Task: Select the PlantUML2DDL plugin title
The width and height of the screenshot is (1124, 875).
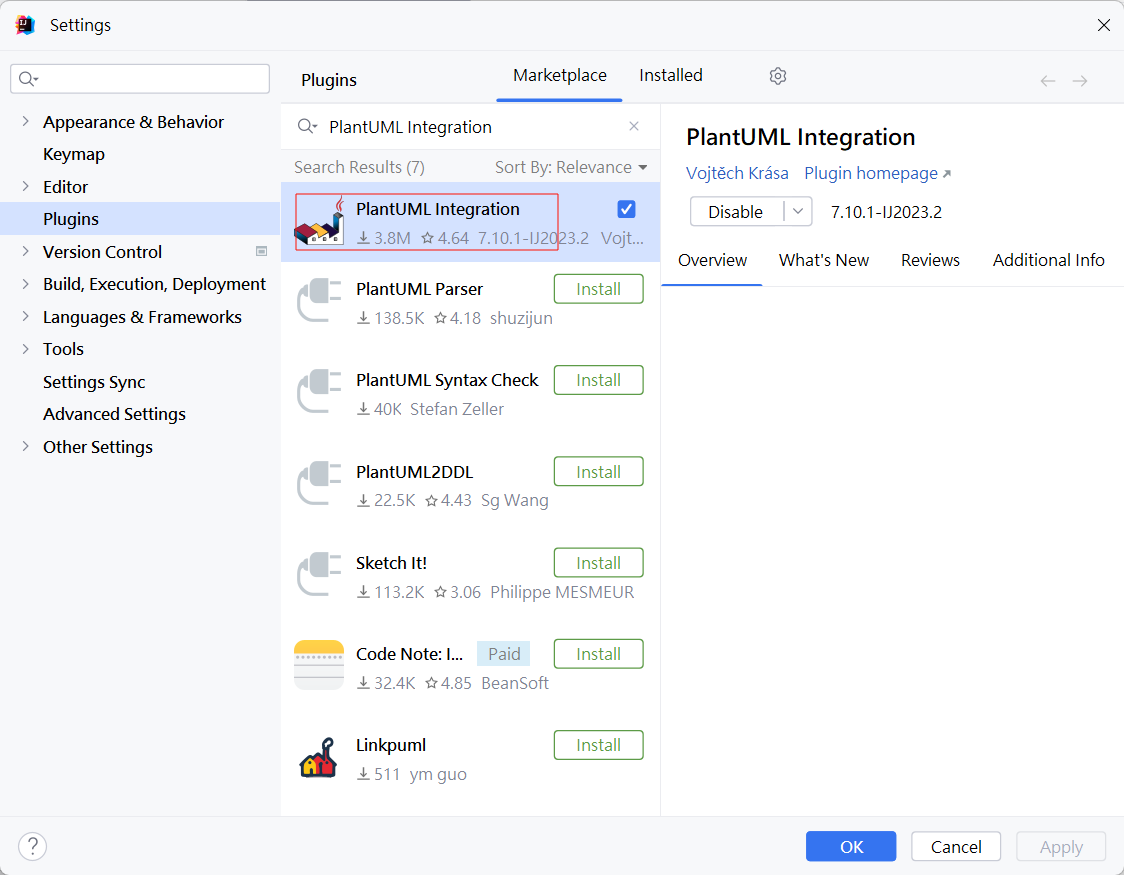Action: pos(414,472)
